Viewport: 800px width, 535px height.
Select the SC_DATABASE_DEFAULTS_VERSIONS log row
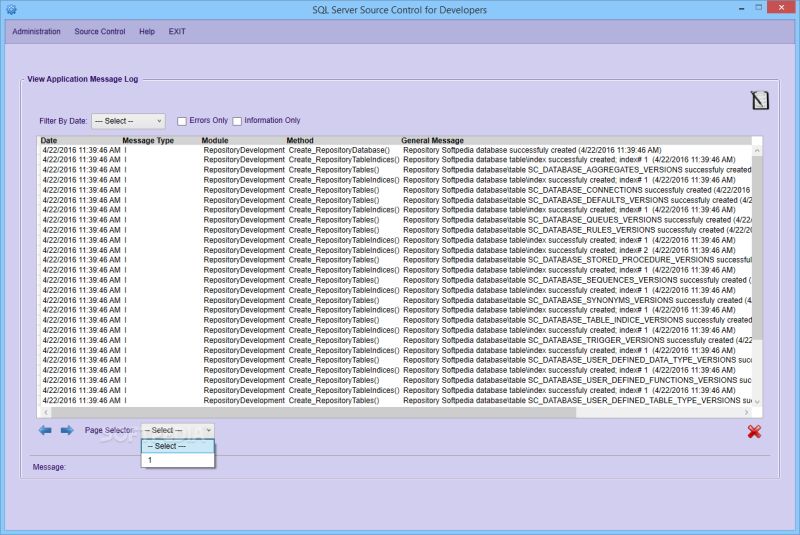pos(396,200)
